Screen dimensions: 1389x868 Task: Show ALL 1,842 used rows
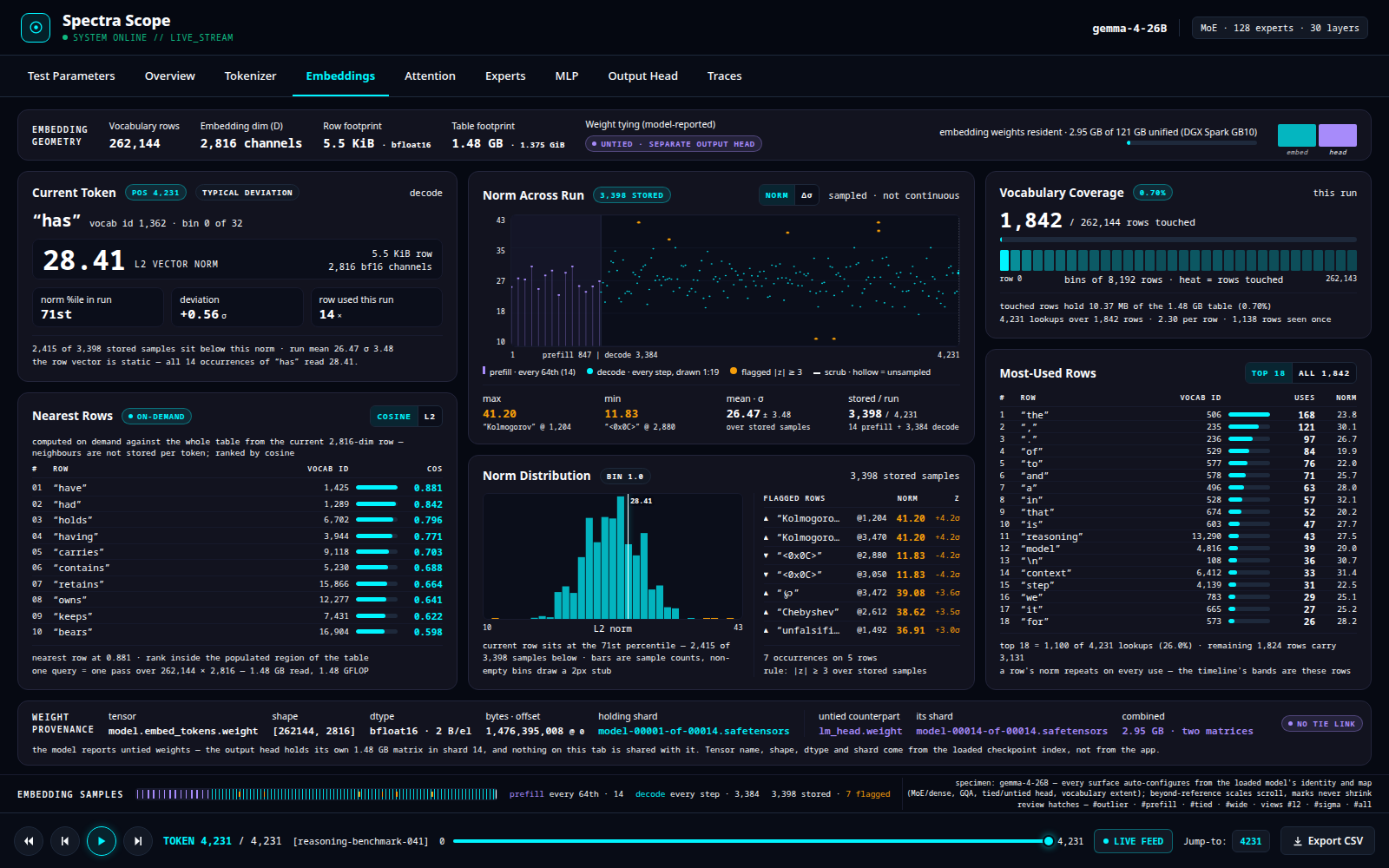(x=1324, y=373)
